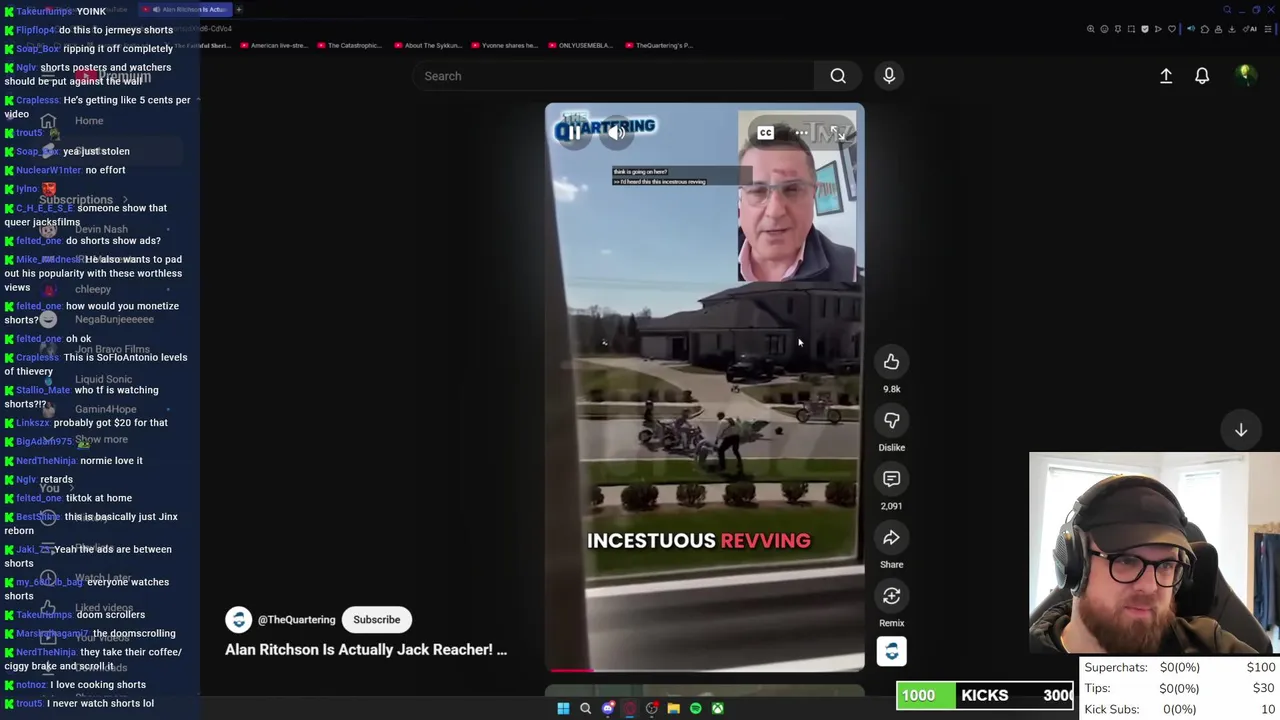This screenshot has width=1280, height=720.
Task: Open 'About The Sykkun...' bookmark
Action: click(x=427, y=45)
